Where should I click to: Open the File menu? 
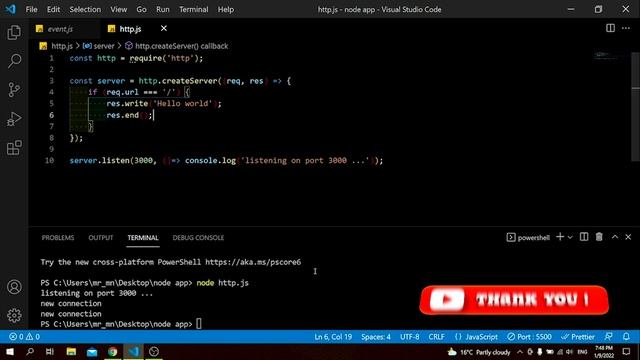tap(31, 9)
